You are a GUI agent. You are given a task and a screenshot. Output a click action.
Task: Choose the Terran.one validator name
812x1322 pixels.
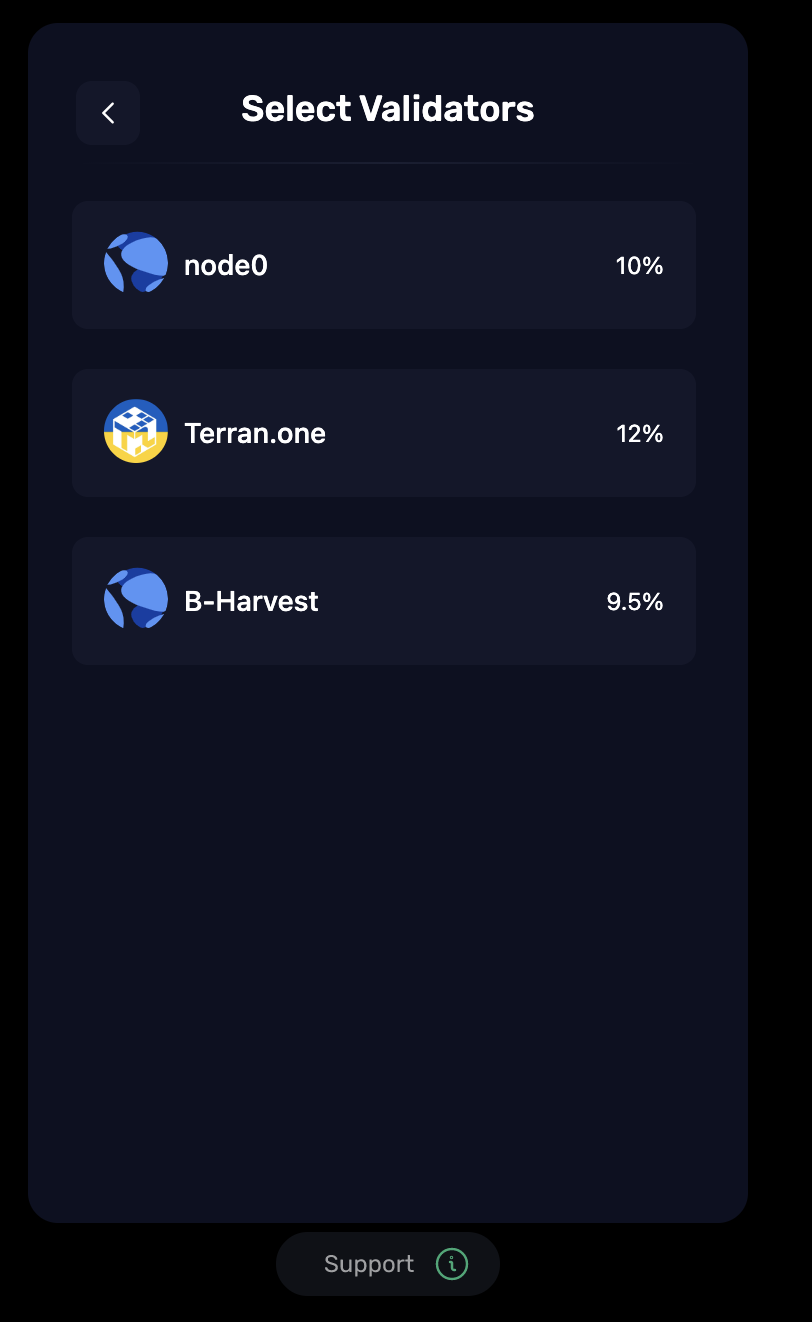255,434
